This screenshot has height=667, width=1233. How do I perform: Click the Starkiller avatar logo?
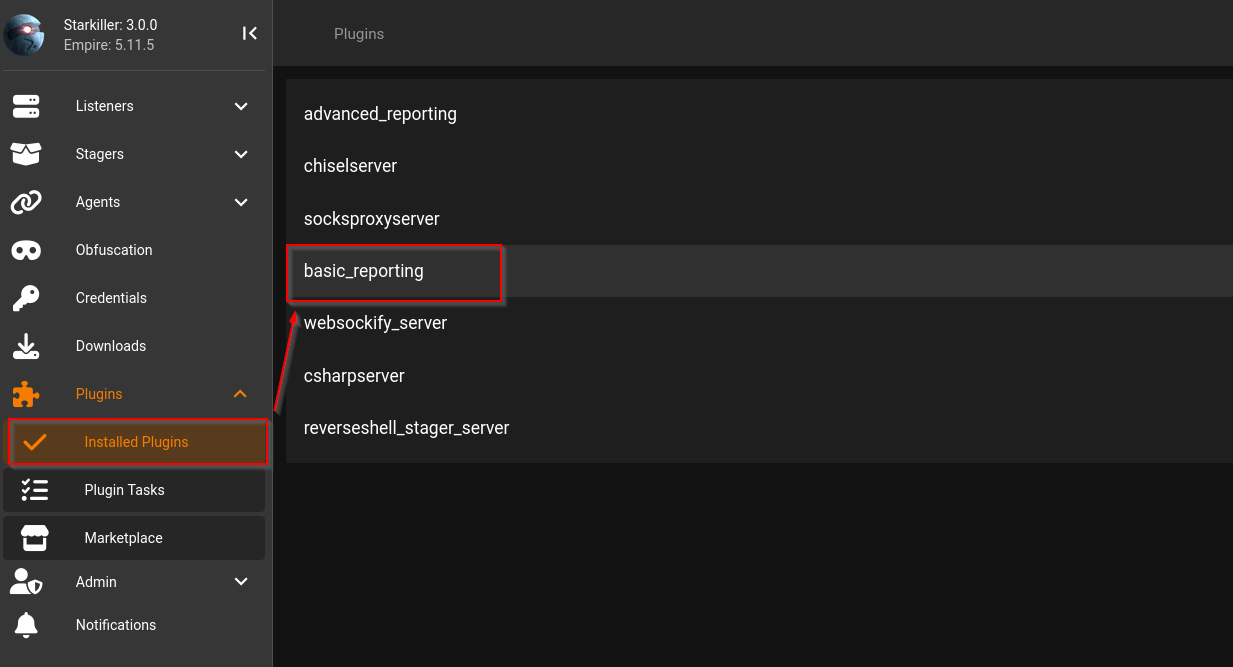pyautogui.click(x=23, y=34)
